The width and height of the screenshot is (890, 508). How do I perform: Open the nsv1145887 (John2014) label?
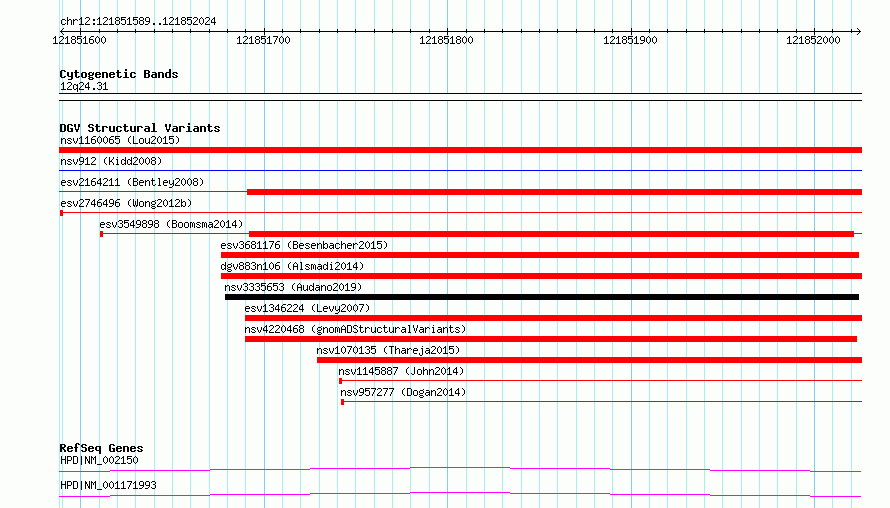pos(401,371)
